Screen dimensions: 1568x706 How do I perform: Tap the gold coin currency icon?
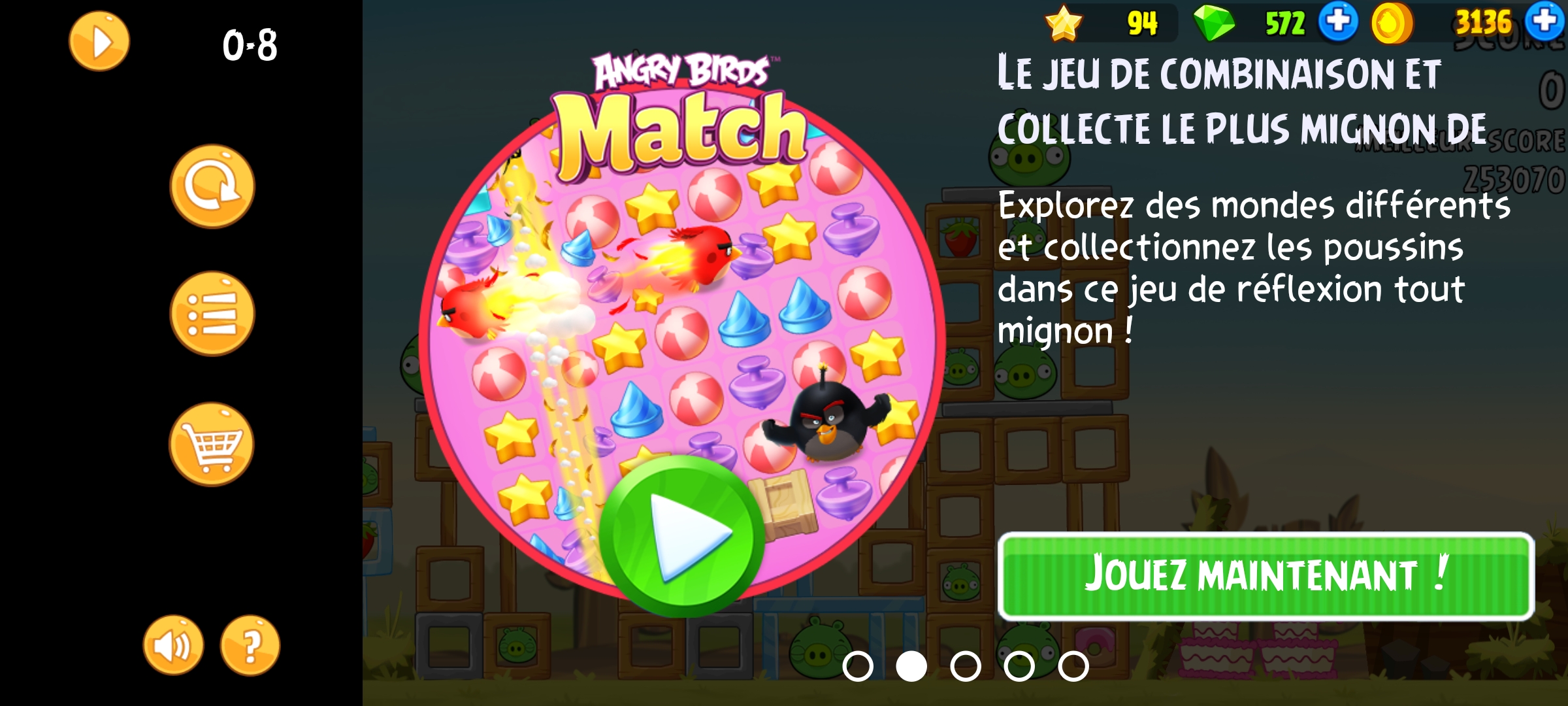1391,24
